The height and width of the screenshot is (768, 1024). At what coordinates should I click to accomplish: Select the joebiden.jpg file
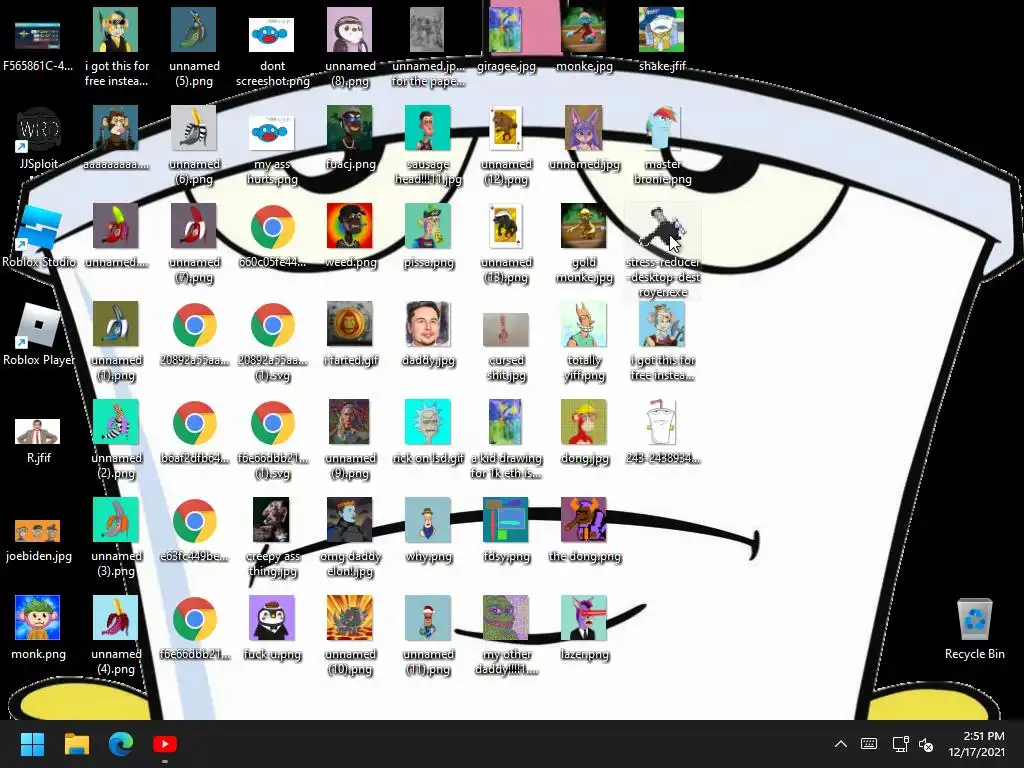click(38, 539)
